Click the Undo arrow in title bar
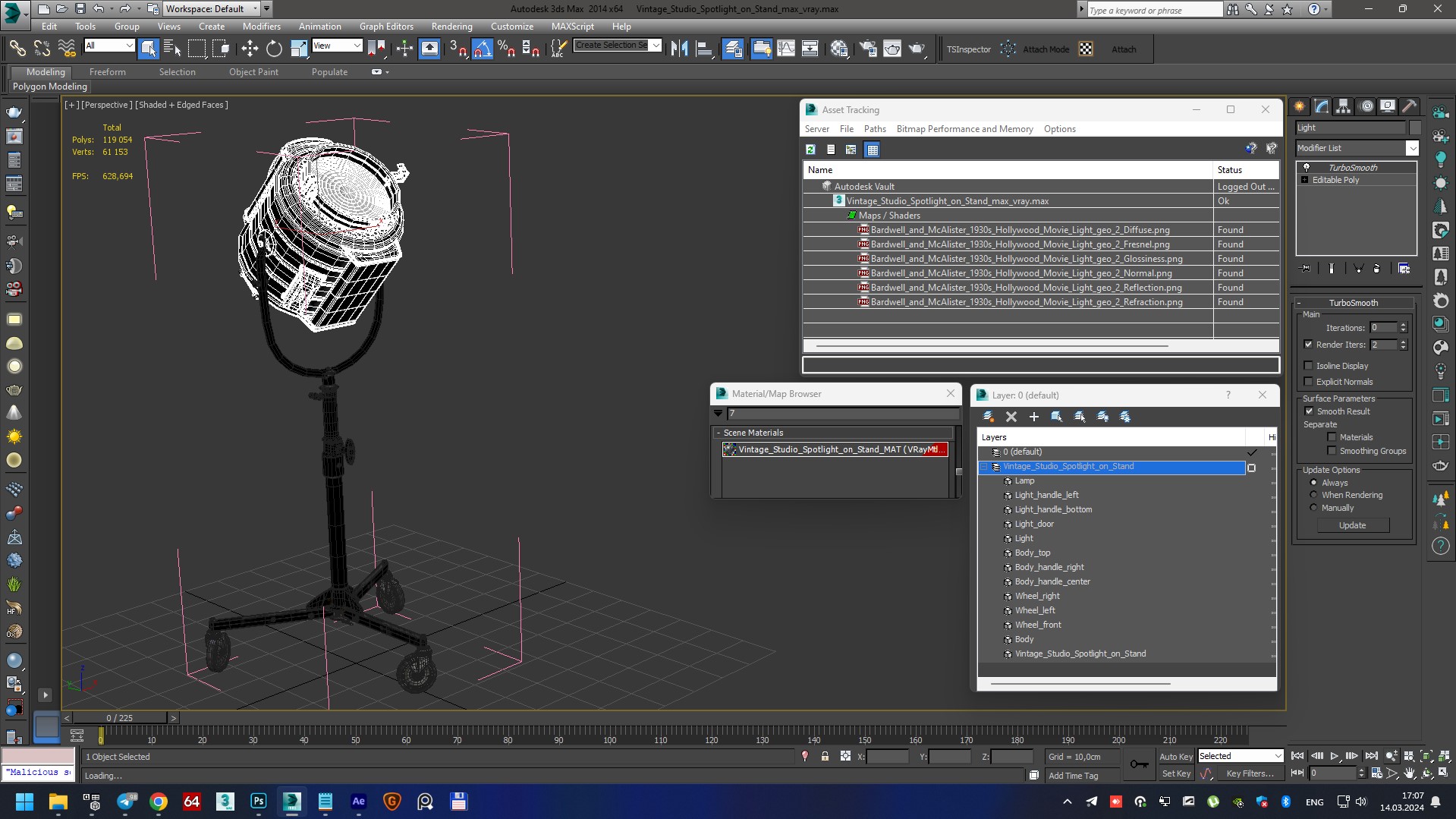1456x819 pixels. pos(99,9)
